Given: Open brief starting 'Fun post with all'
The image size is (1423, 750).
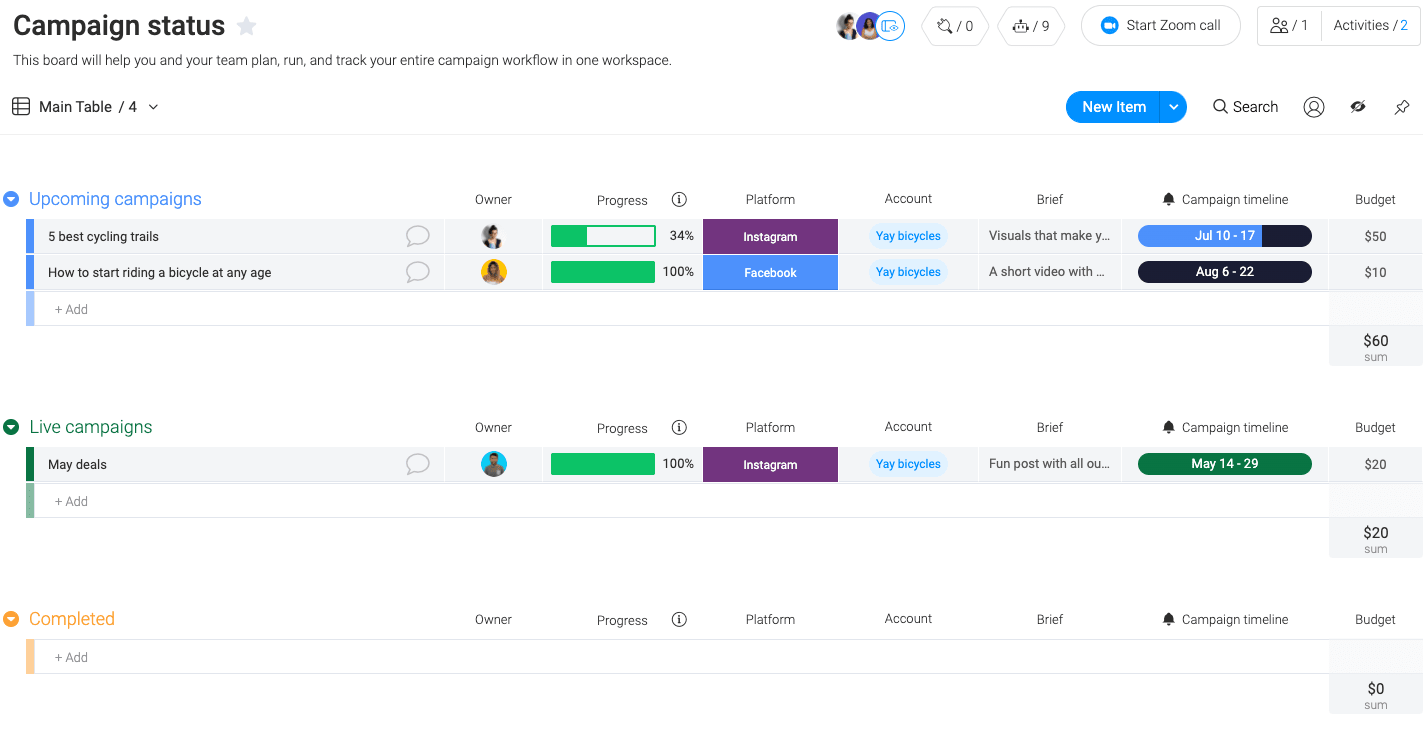Looking at the screenshot, I should click(1049, 464).
